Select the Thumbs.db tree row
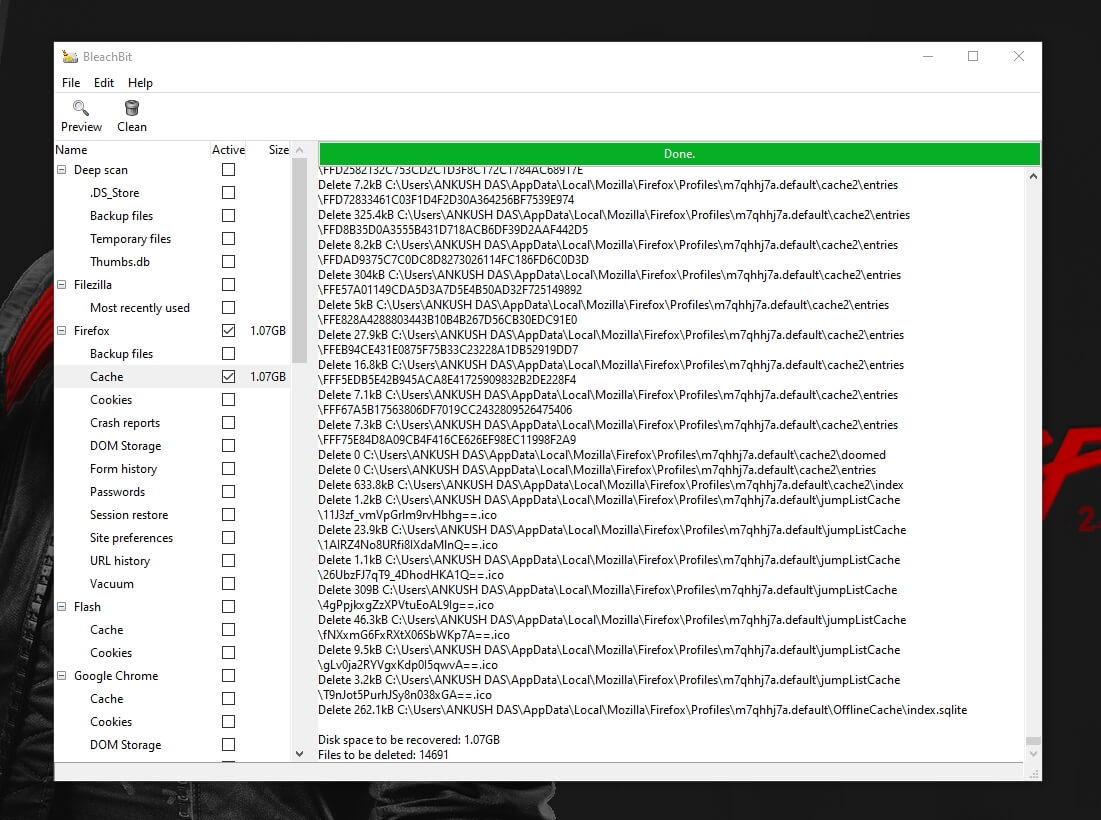 (x=172, y=262)
